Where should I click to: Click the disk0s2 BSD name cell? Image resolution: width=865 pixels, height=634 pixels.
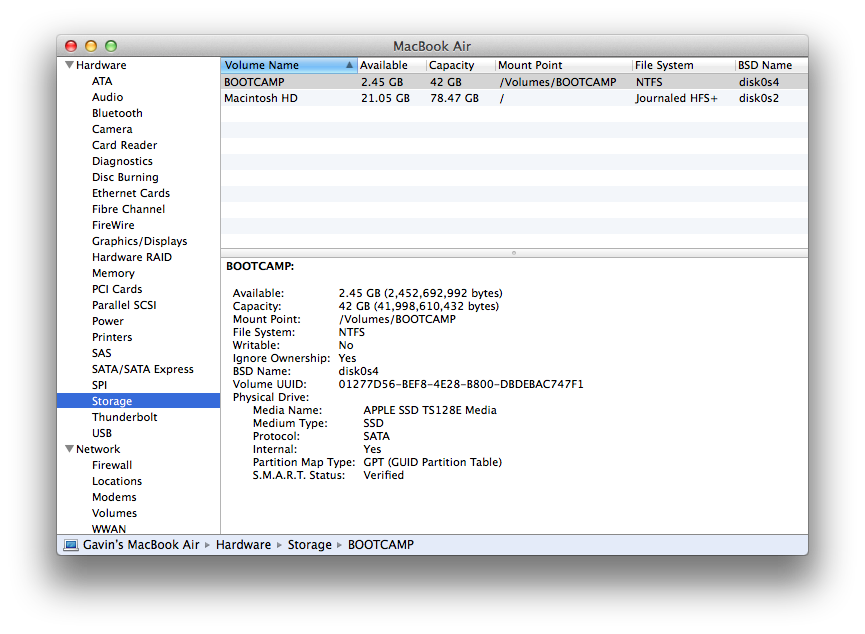[759, 98]
